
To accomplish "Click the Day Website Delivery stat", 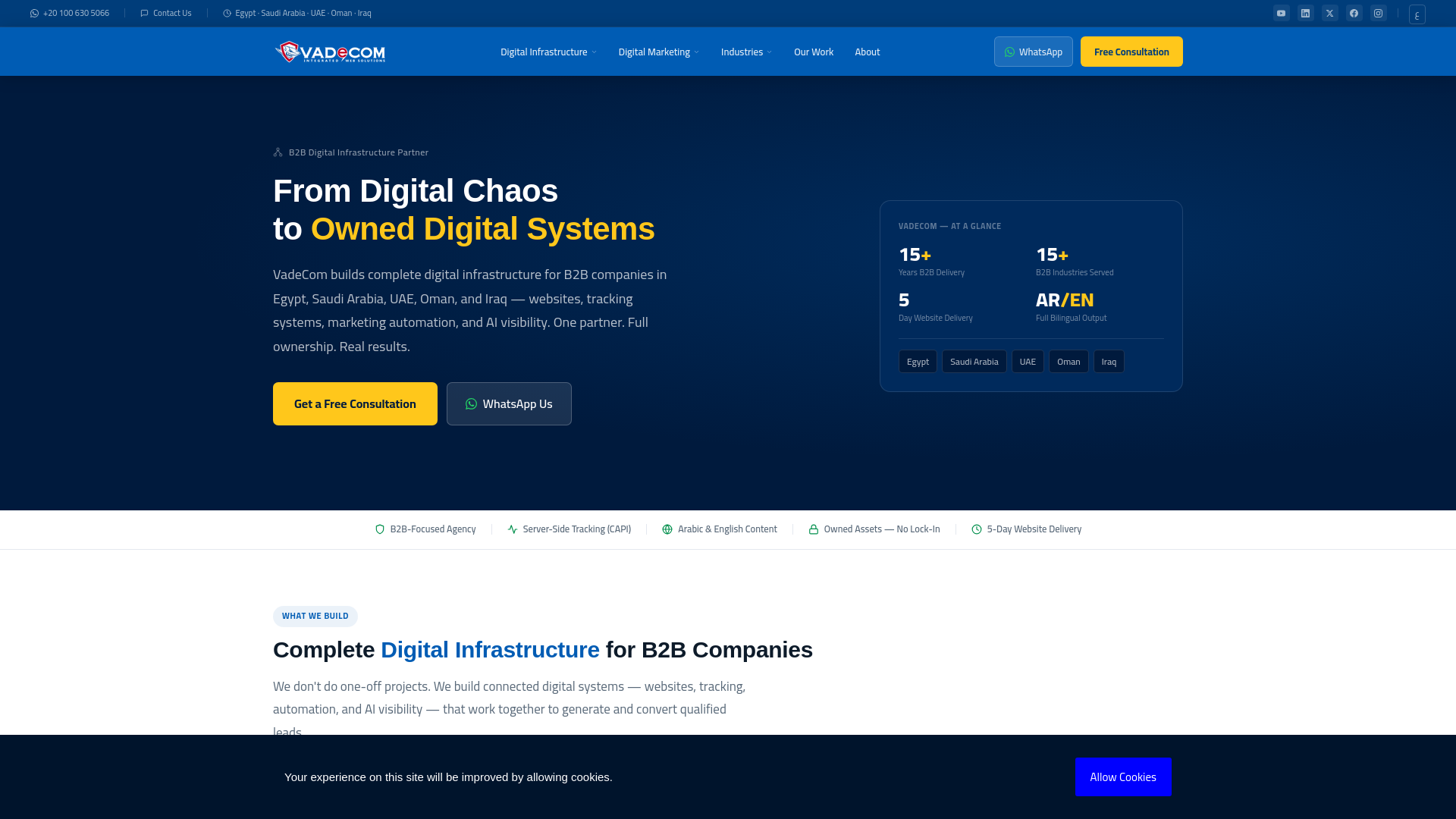I will click(x=936, y=306).
